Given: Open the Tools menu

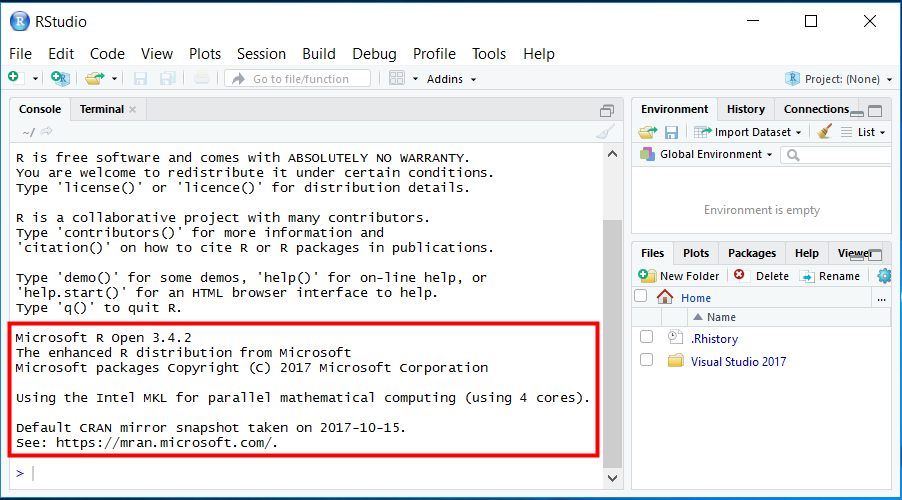Looking at the screenshot, I should click(x=489, y=54).
